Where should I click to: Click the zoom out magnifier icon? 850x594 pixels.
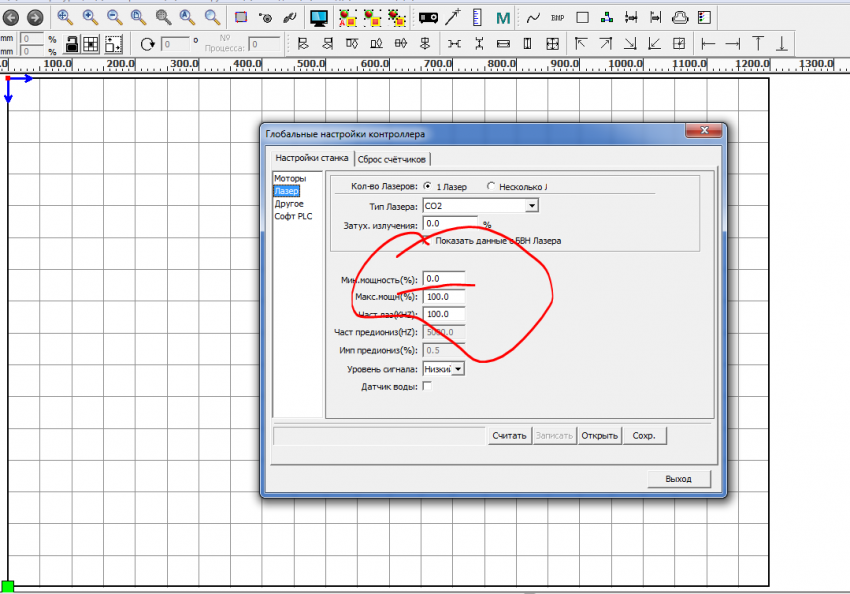point(113,17)
